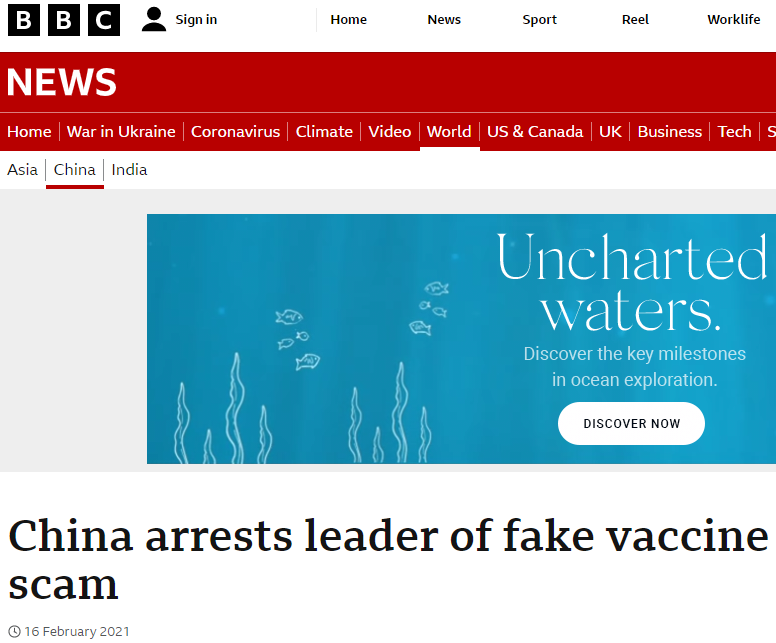Click the BBC logo blocks
Screen dimensions: 776x643
point(64,20)
